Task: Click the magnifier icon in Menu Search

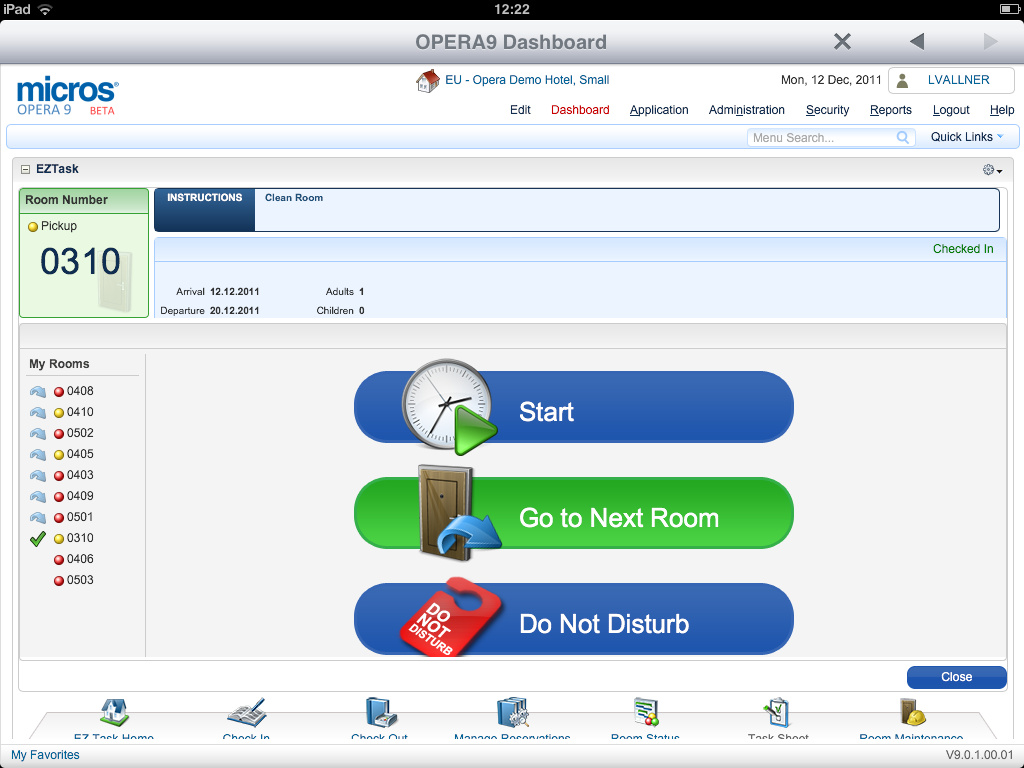Action: click(903, 137)
